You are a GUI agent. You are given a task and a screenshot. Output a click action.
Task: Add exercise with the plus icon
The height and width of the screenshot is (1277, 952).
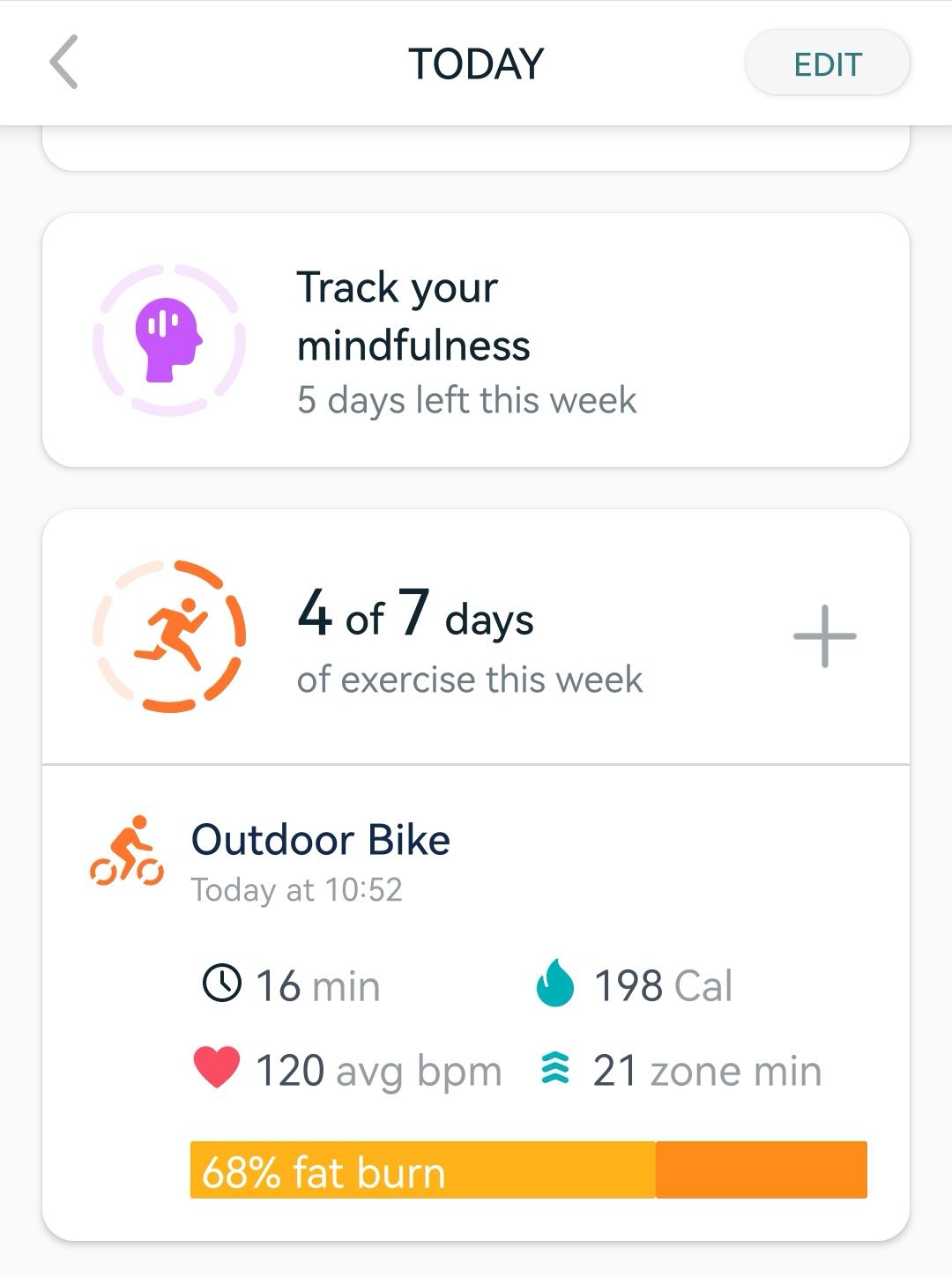click(x=824, y=636)
